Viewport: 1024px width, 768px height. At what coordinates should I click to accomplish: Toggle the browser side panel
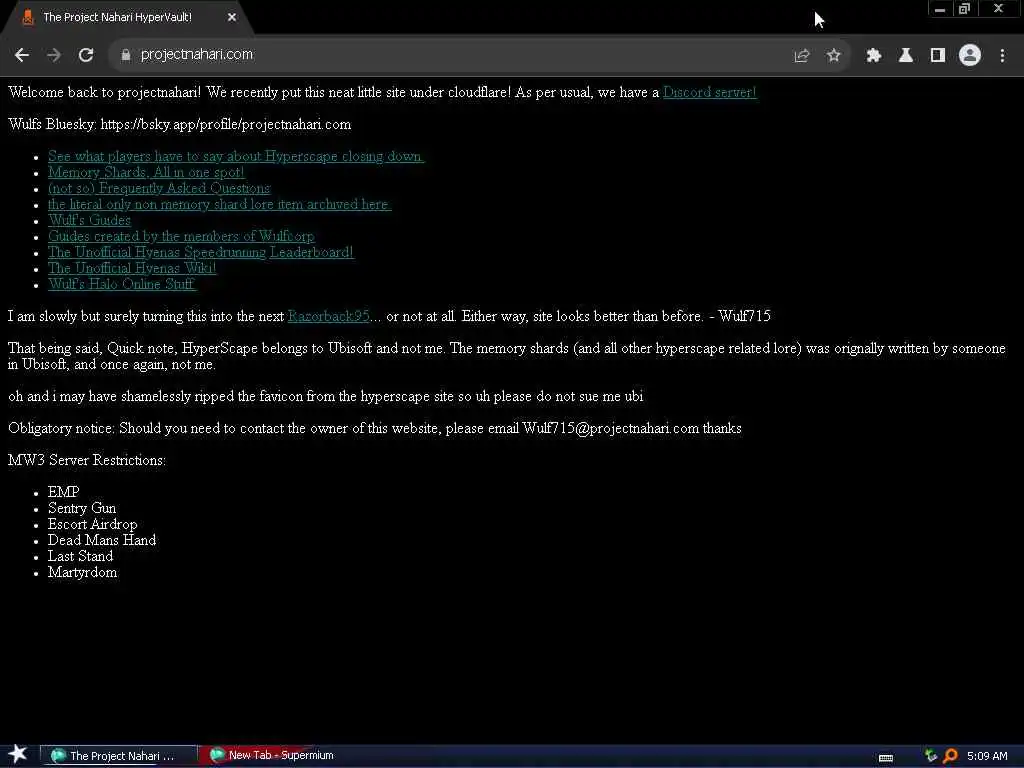(x=938, y=56)
